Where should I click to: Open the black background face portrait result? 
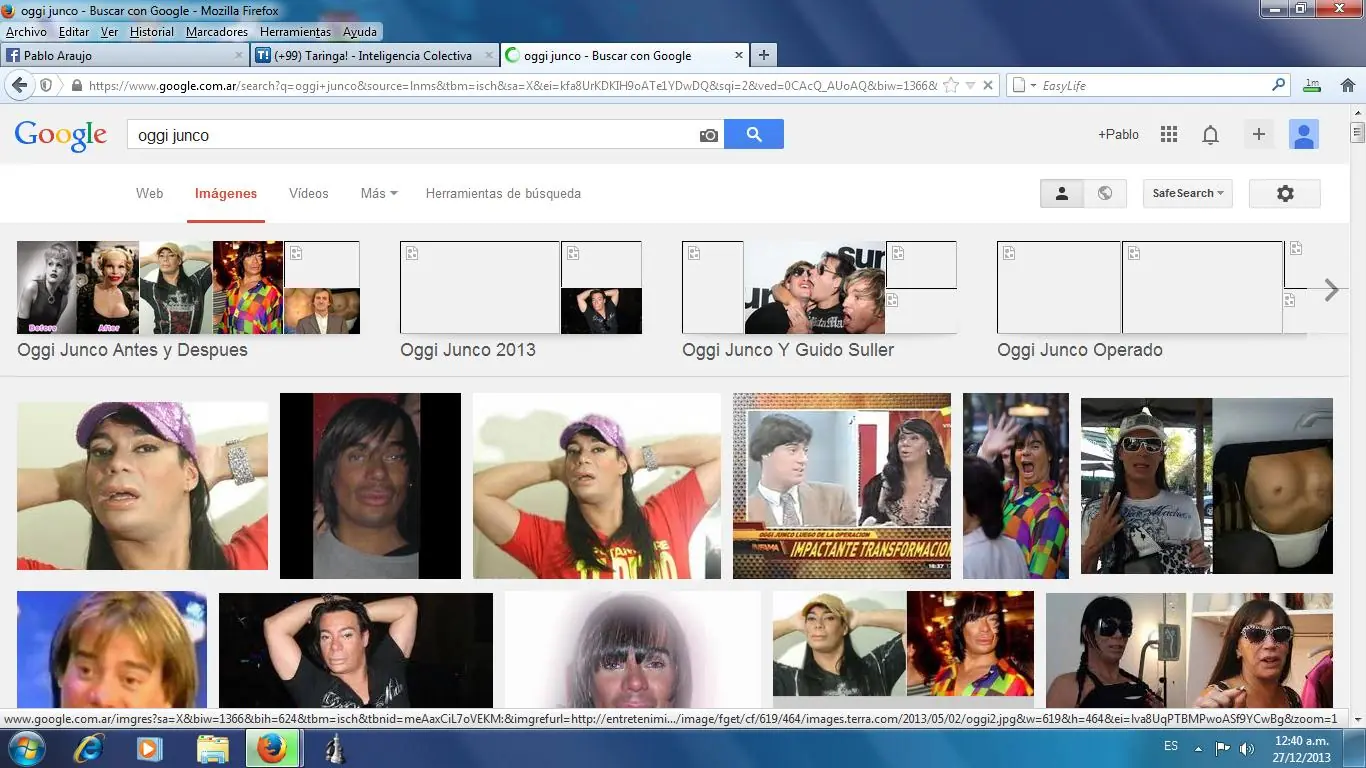(x=370, y=486)
